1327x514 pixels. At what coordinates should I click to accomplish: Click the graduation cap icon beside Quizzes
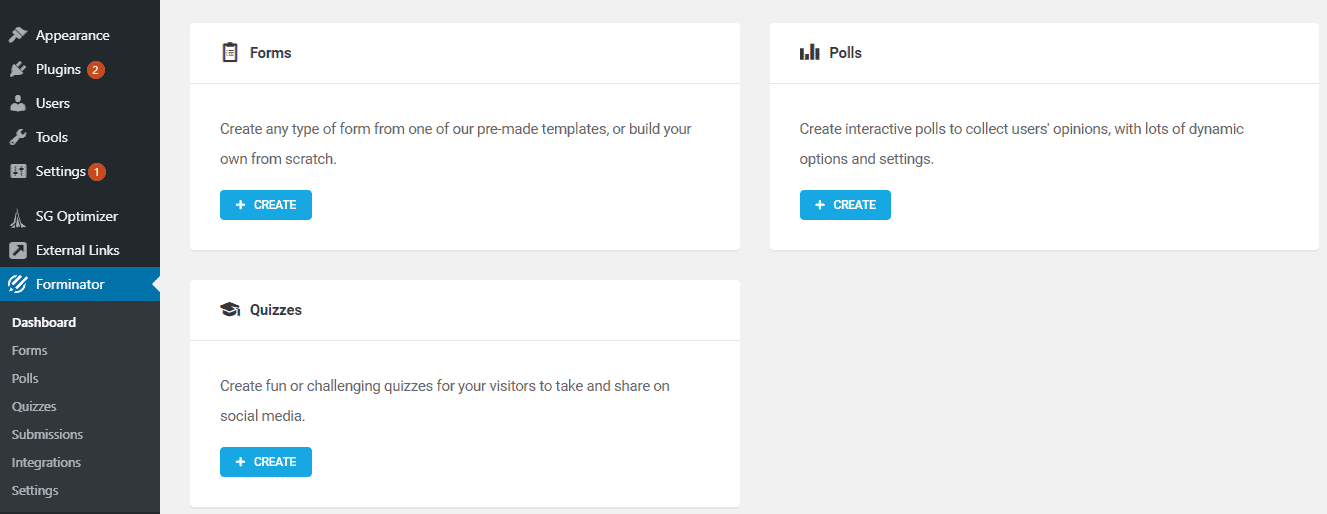230,310
